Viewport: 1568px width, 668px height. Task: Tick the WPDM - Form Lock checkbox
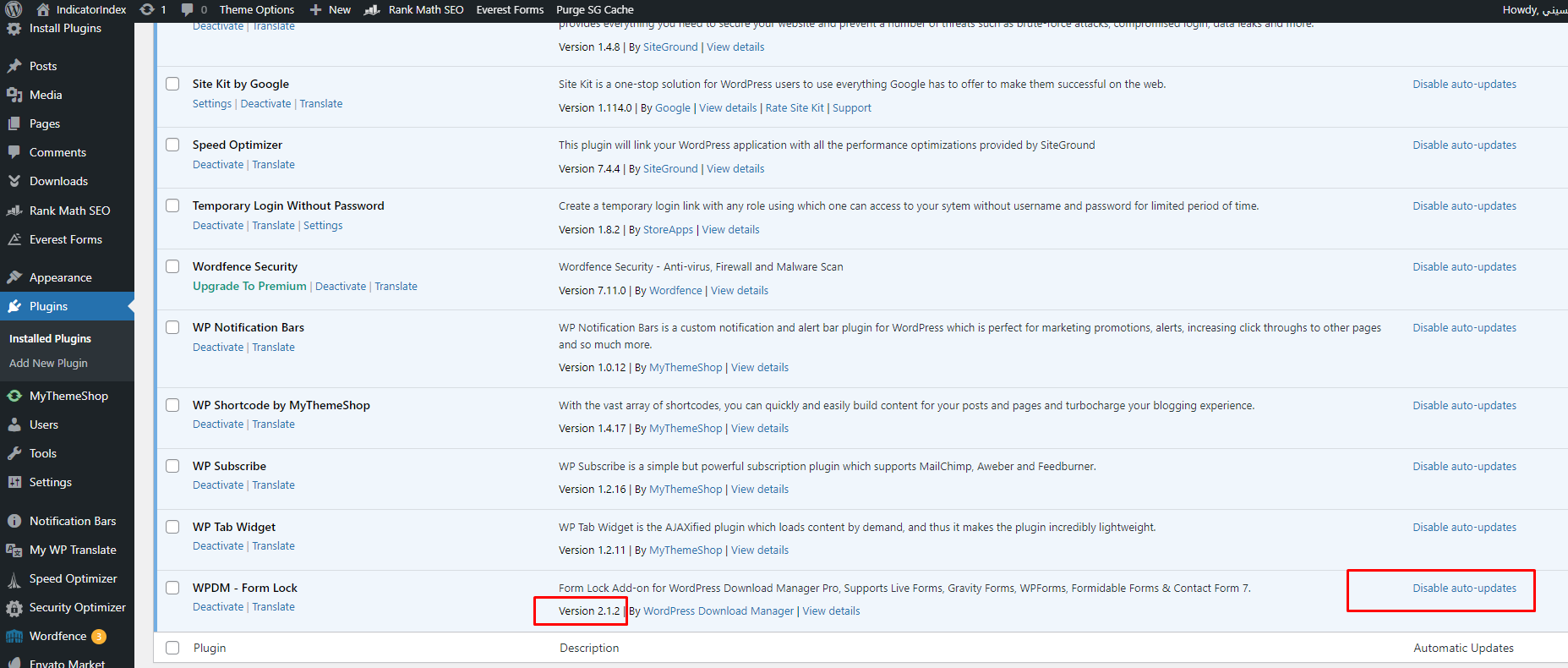(x=172, y=588)
